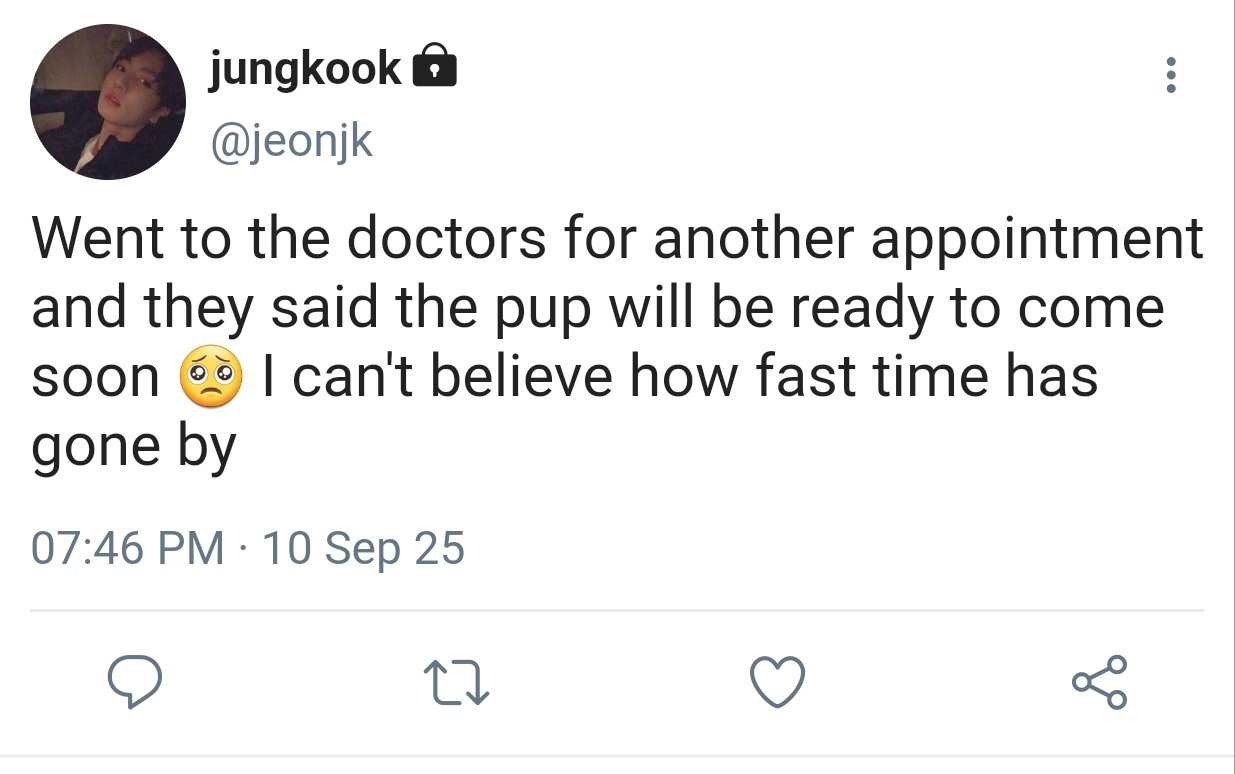Open the @jeonjk handle link
The height and width of the screenshot is (774, 1235).
(x=291, y=141)
